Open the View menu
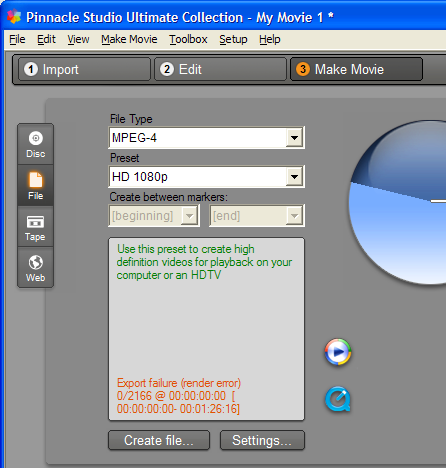Screen dimensions: 446x468 [x=78, y=39]
